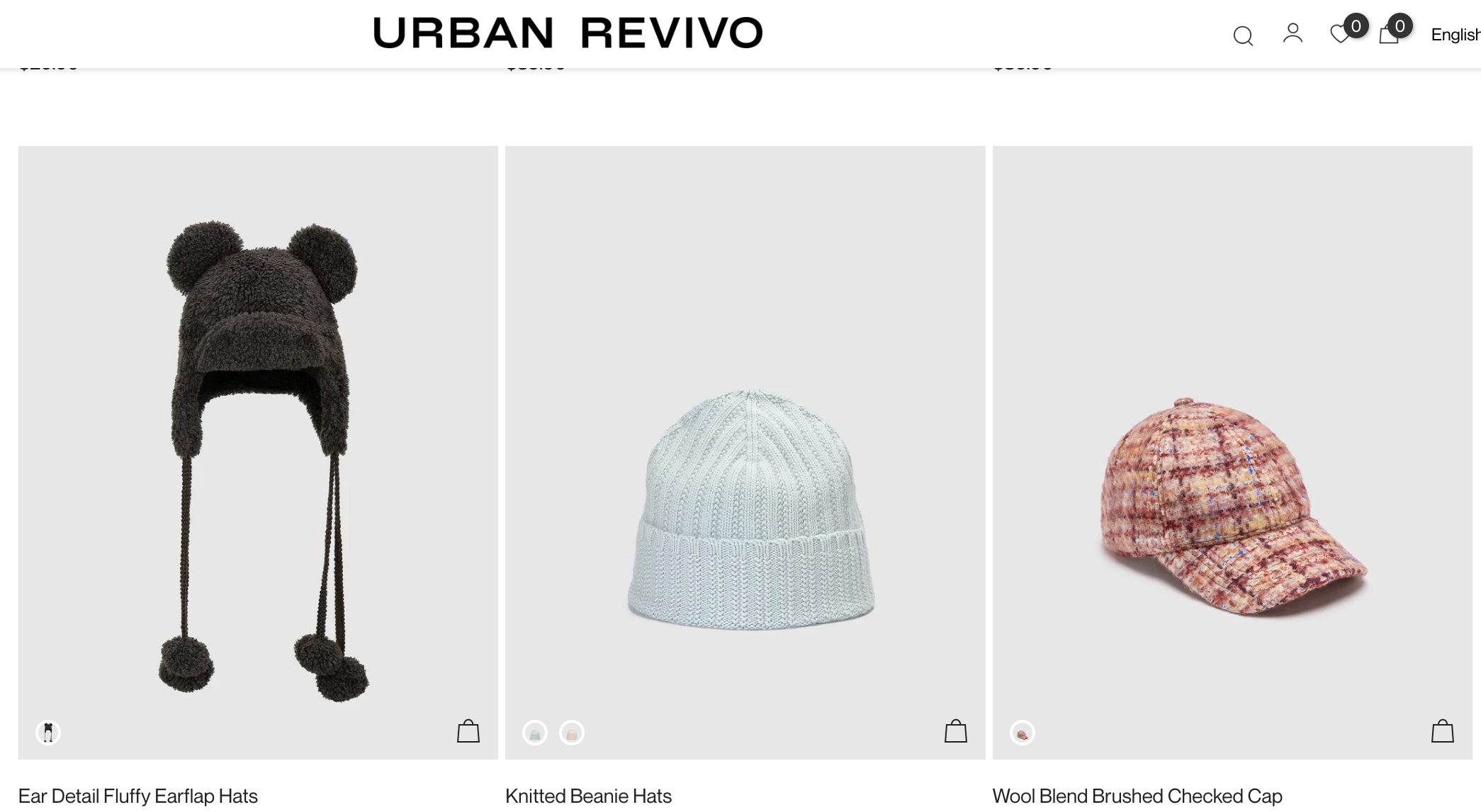Image resolution: width=1481 pixels, height=812 pixels.
Task: Open the shopping bag cart icon
Action: coord(1388,34)
